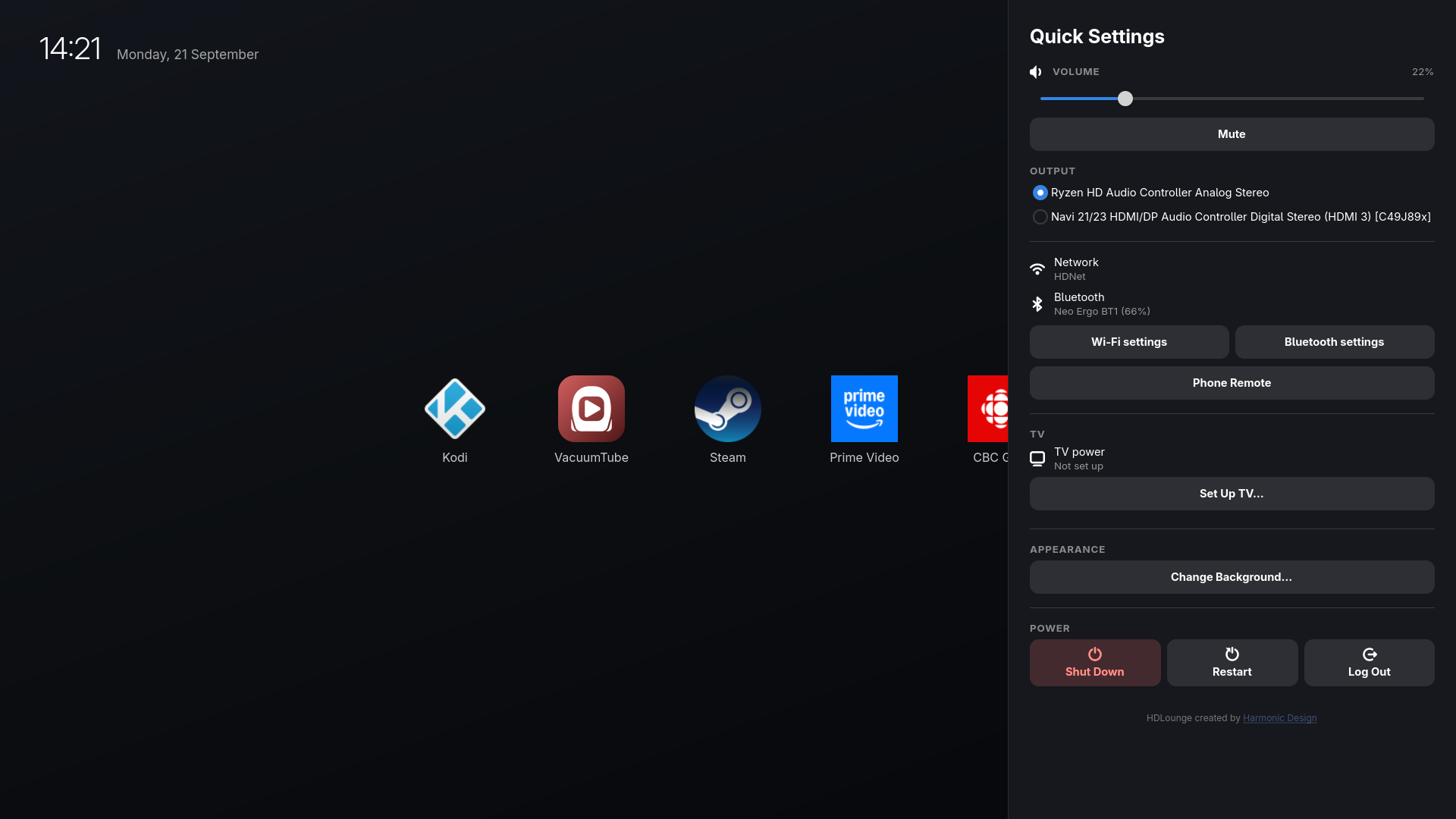The image size is (1456, 819).
Task: Click the volume speaker icon
Action: pos(1036,72)
